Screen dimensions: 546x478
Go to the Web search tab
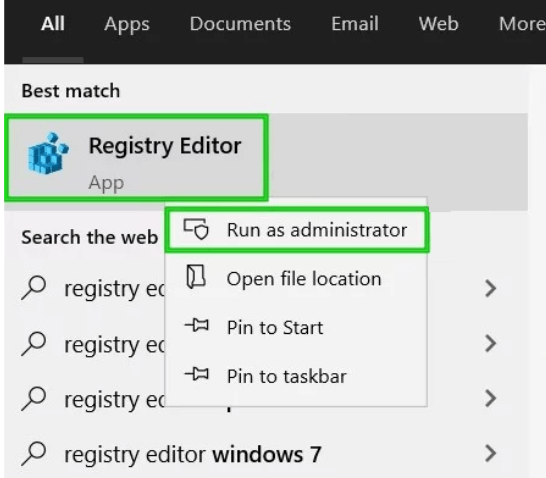[438, 24]
